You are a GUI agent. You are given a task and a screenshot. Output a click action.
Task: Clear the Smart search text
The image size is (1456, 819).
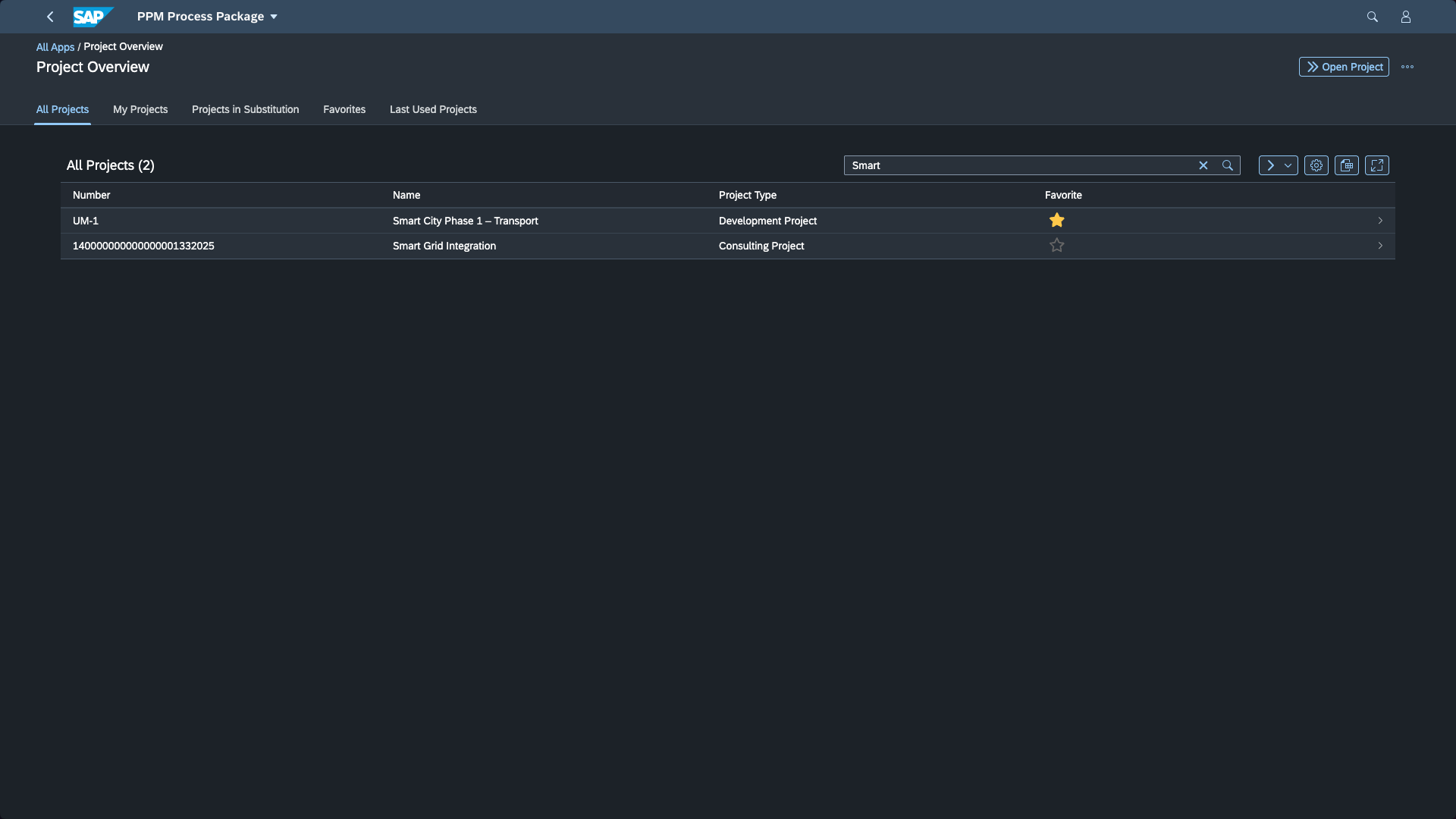pyautogui.click(x=1203, y=165)
